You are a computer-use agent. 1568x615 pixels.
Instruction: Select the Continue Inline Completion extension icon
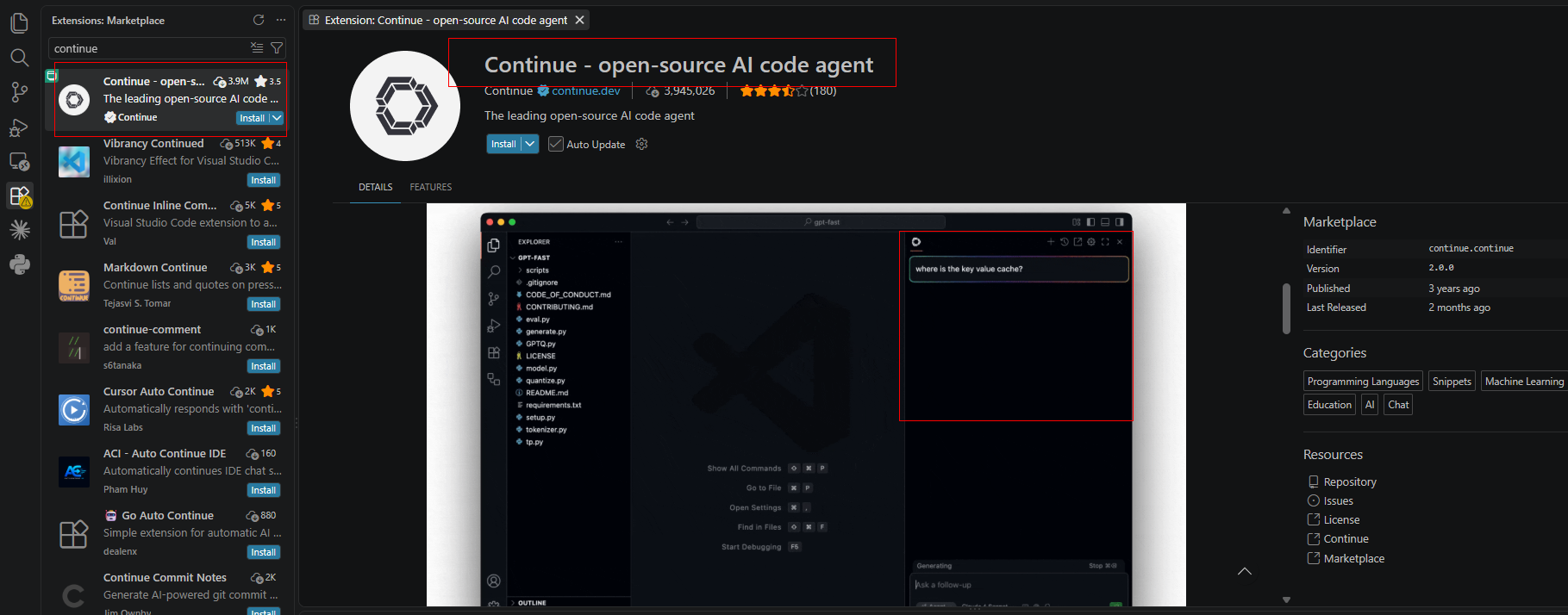(74, 223)
